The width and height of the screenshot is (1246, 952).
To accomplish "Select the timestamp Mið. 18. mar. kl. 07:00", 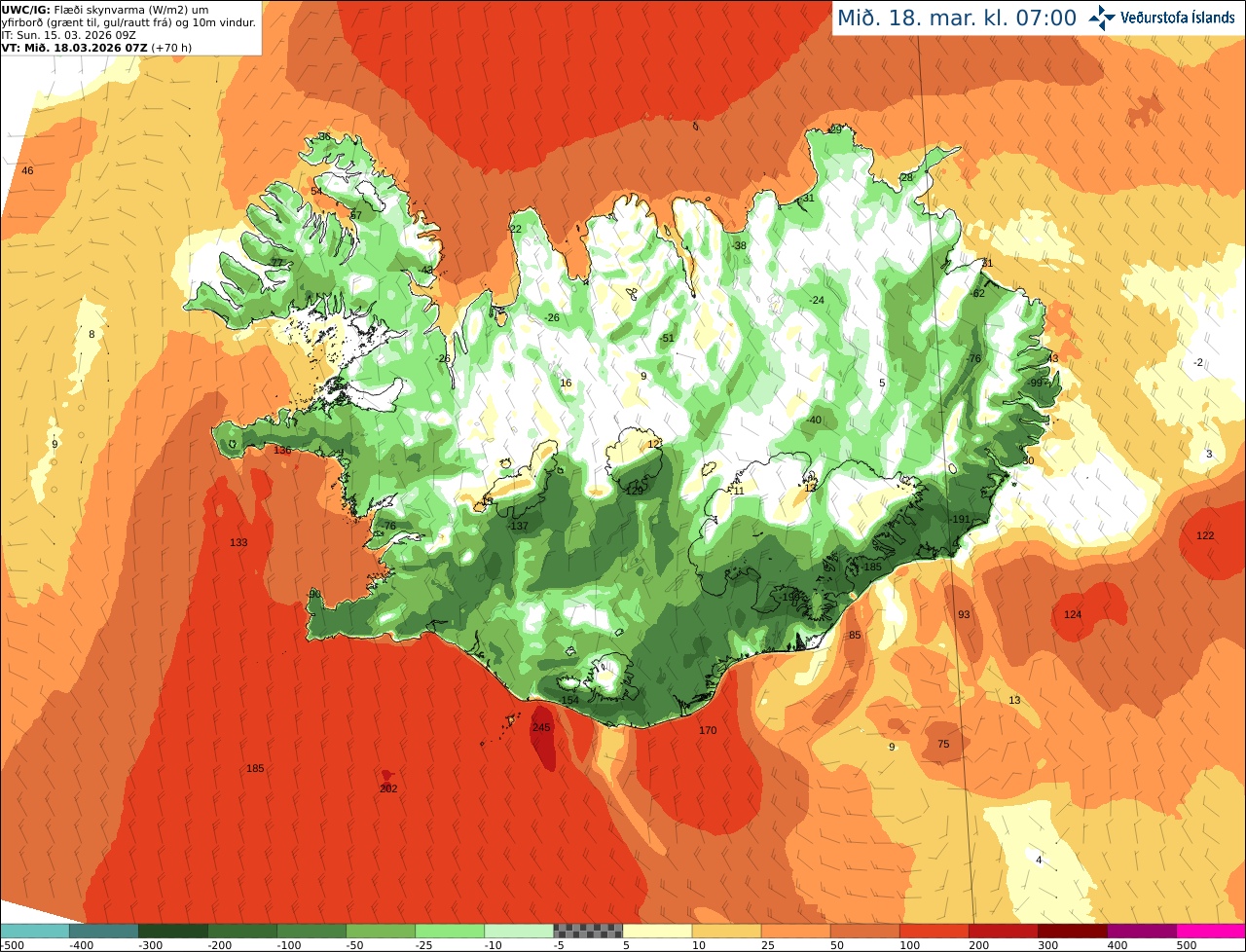I will (957, 18).
